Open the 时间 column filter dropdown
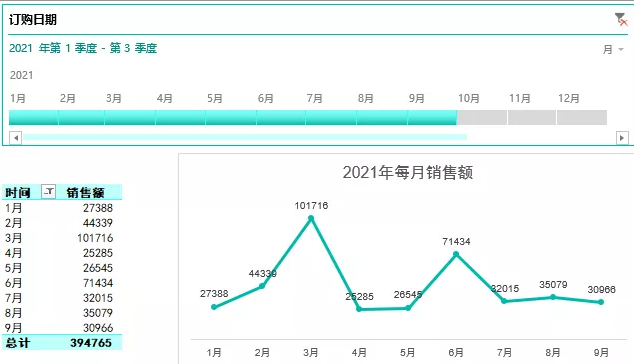 tap(49, 192)
